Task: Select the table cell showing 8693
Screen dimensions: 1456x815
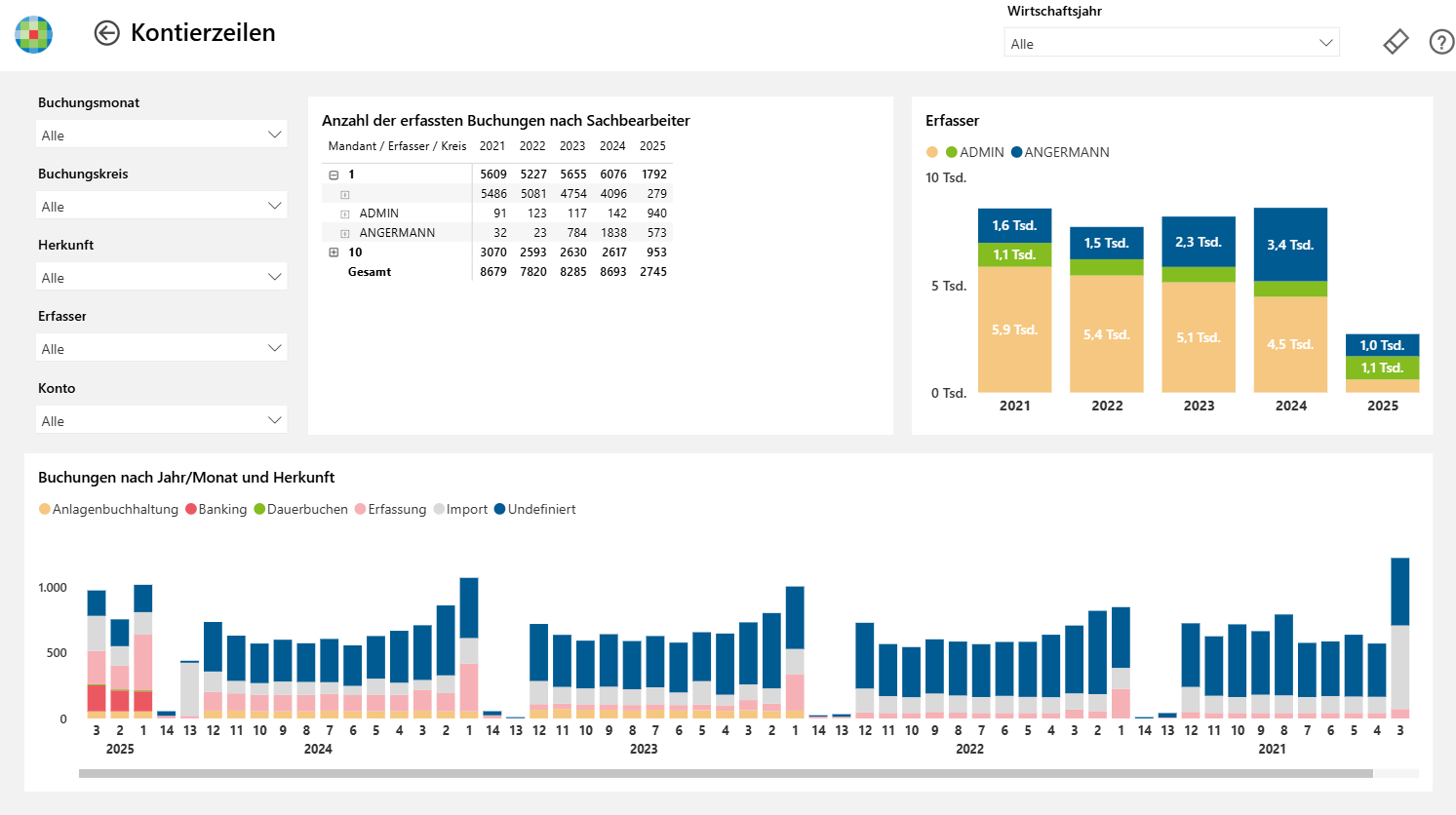Action: point(613,272)
